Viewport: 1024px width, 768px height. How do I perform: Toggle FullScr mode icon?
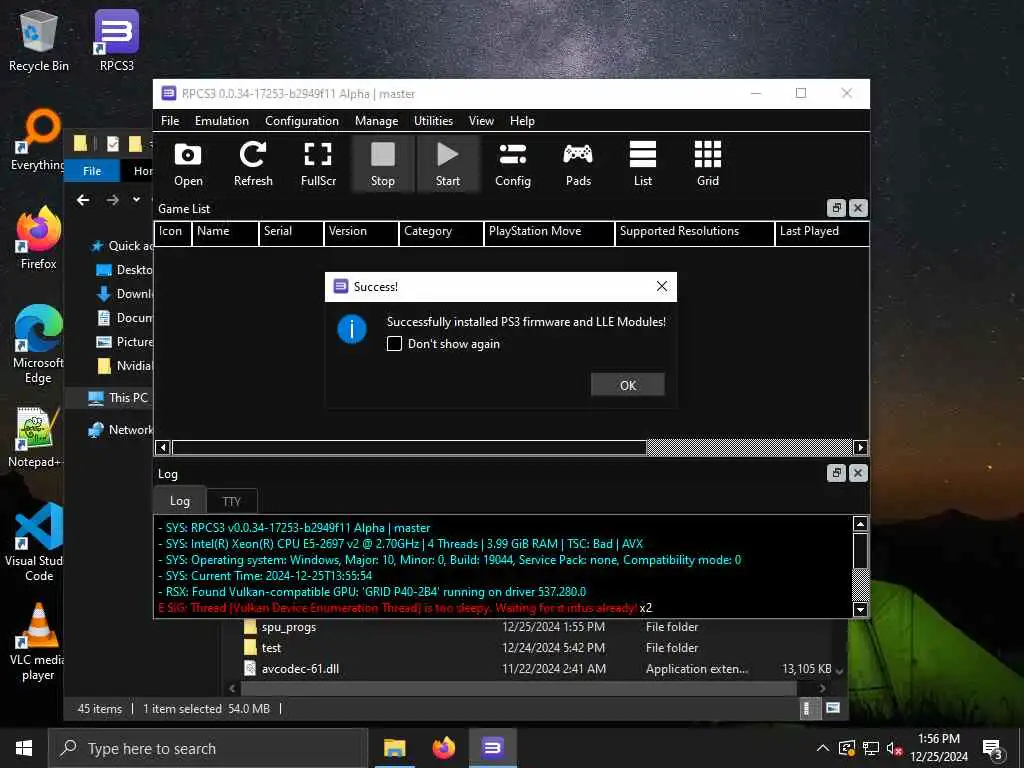(x=318, y=163)
